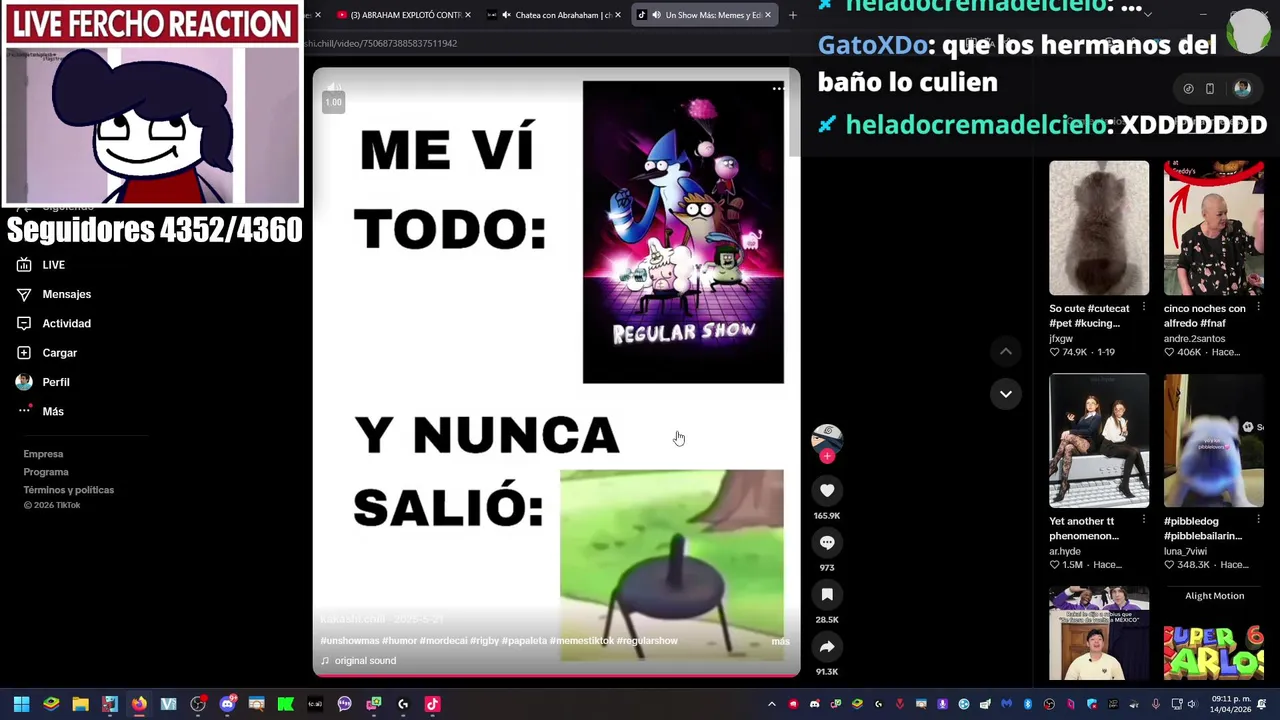
Task: Share the video with the 91.3K arrow
Action: 827,646
